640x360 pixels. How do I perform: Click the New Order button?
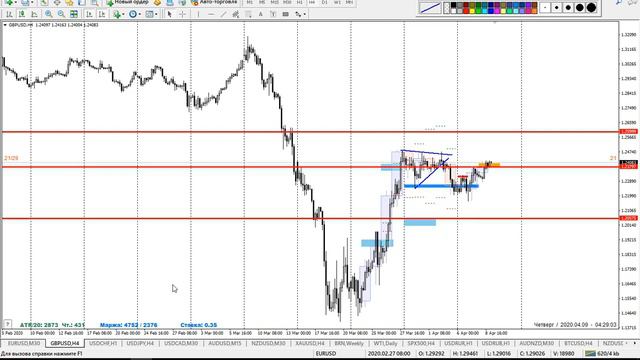(x=128, y=2)
